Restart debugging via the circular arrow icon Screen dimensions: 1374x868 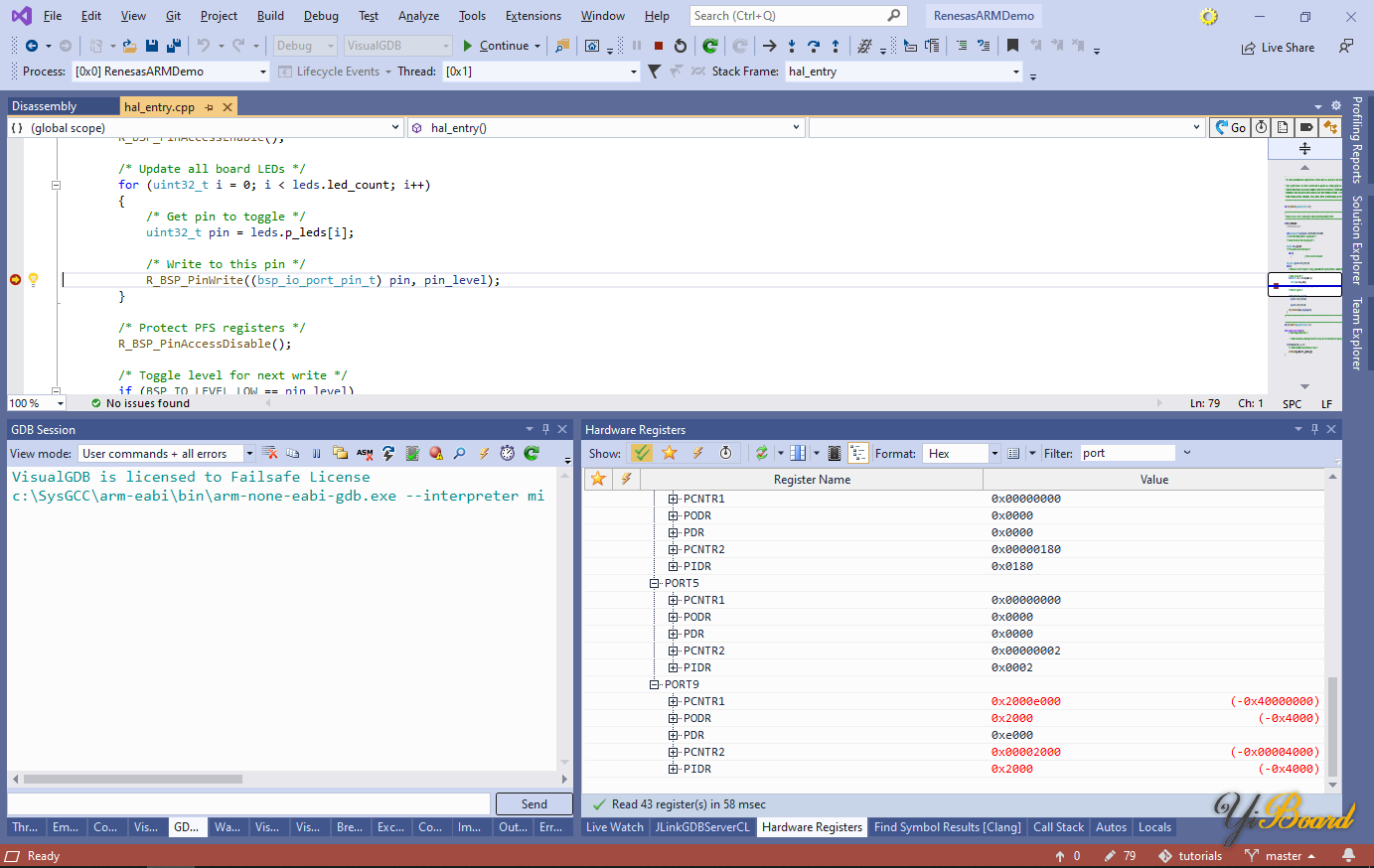681,46
